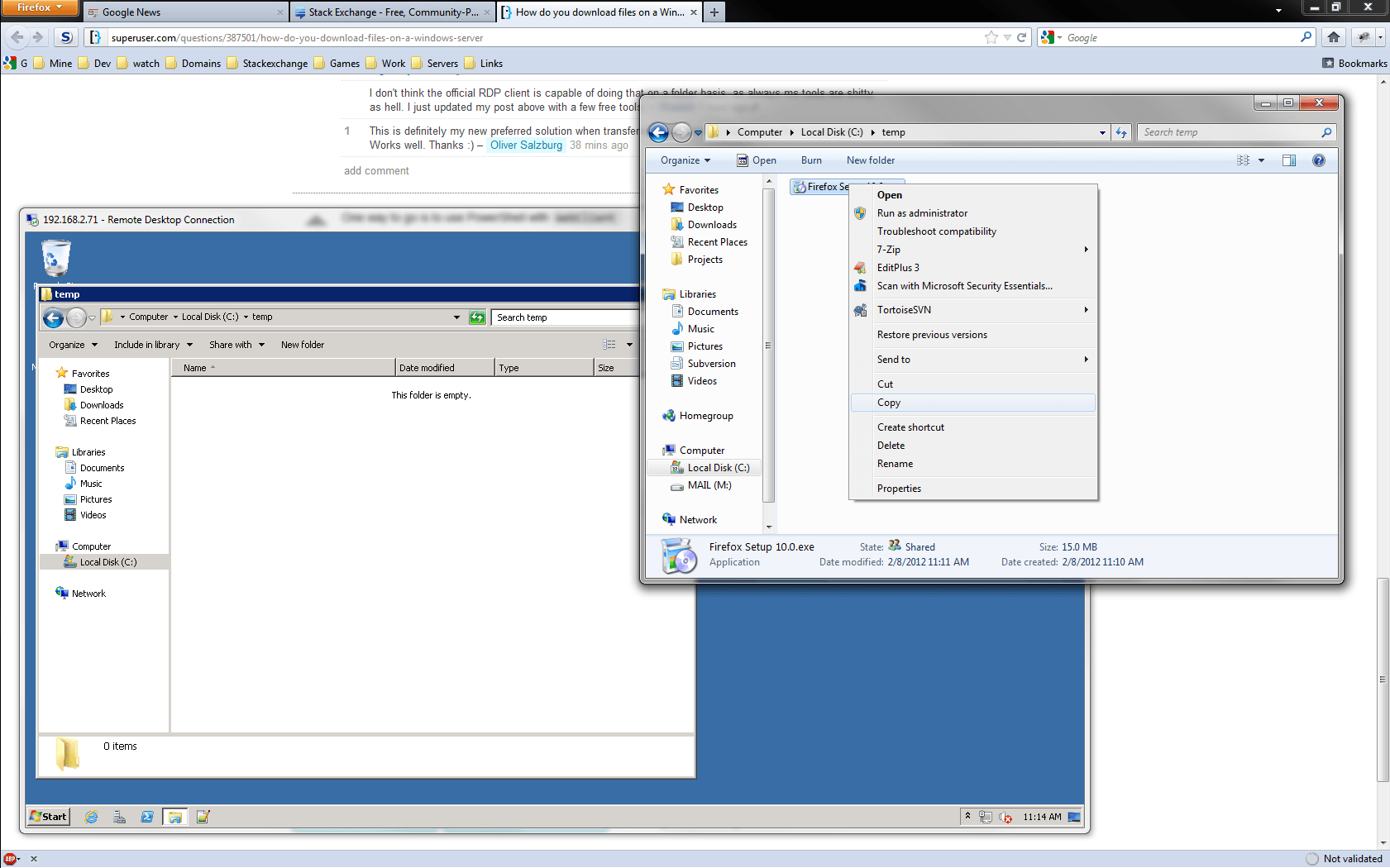Sort by the Date modified column header
Image resolution: width=1390 pixels, height=868 pixels.
[445, 368]
